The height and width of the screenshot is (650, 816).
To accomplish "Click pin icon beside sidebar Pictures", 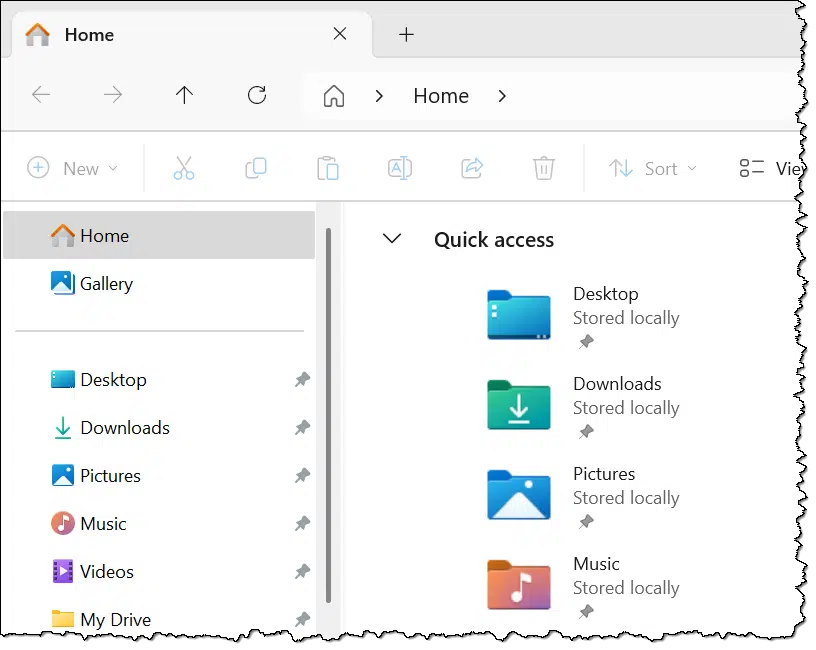I will click(302, 475).
